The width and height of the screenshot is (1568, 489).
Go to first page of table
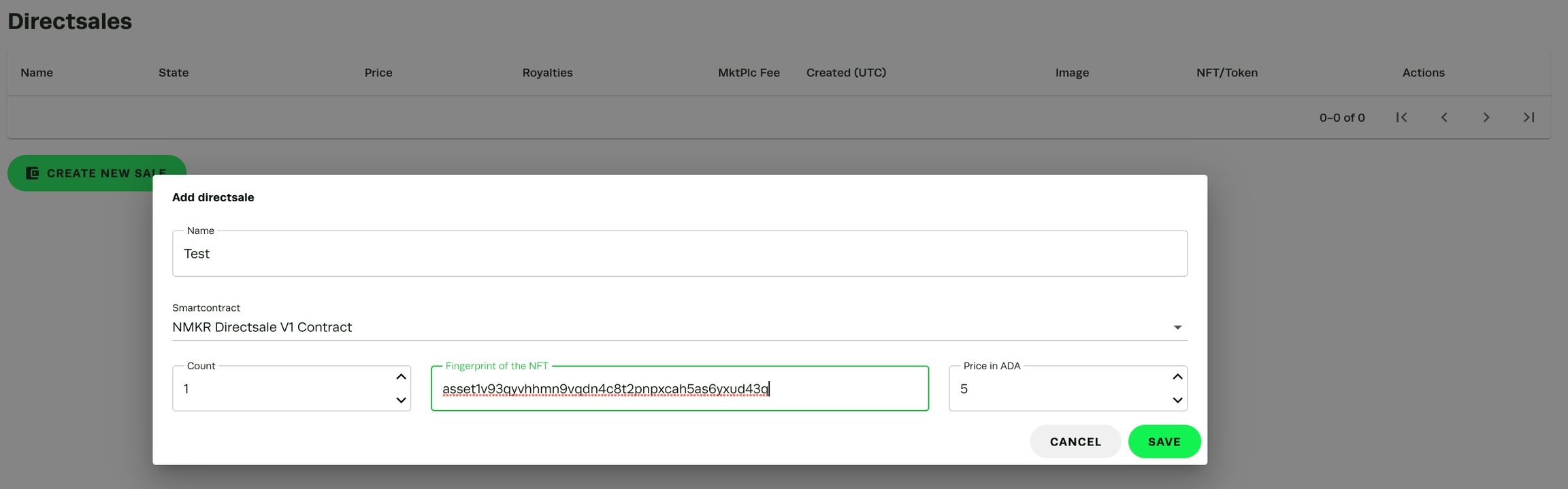1401,118
